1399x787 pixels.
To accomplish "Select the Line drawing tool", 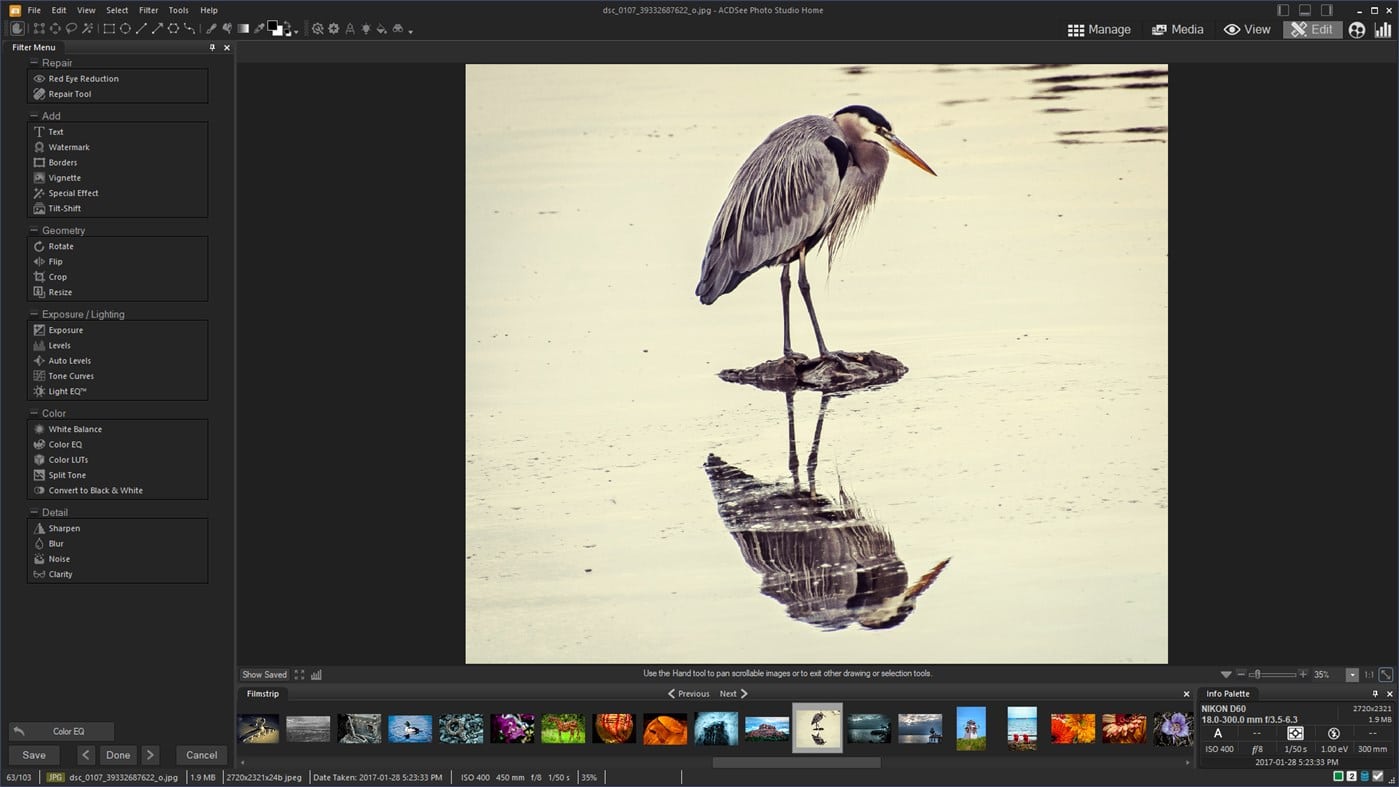I will [x=141, y=29].
